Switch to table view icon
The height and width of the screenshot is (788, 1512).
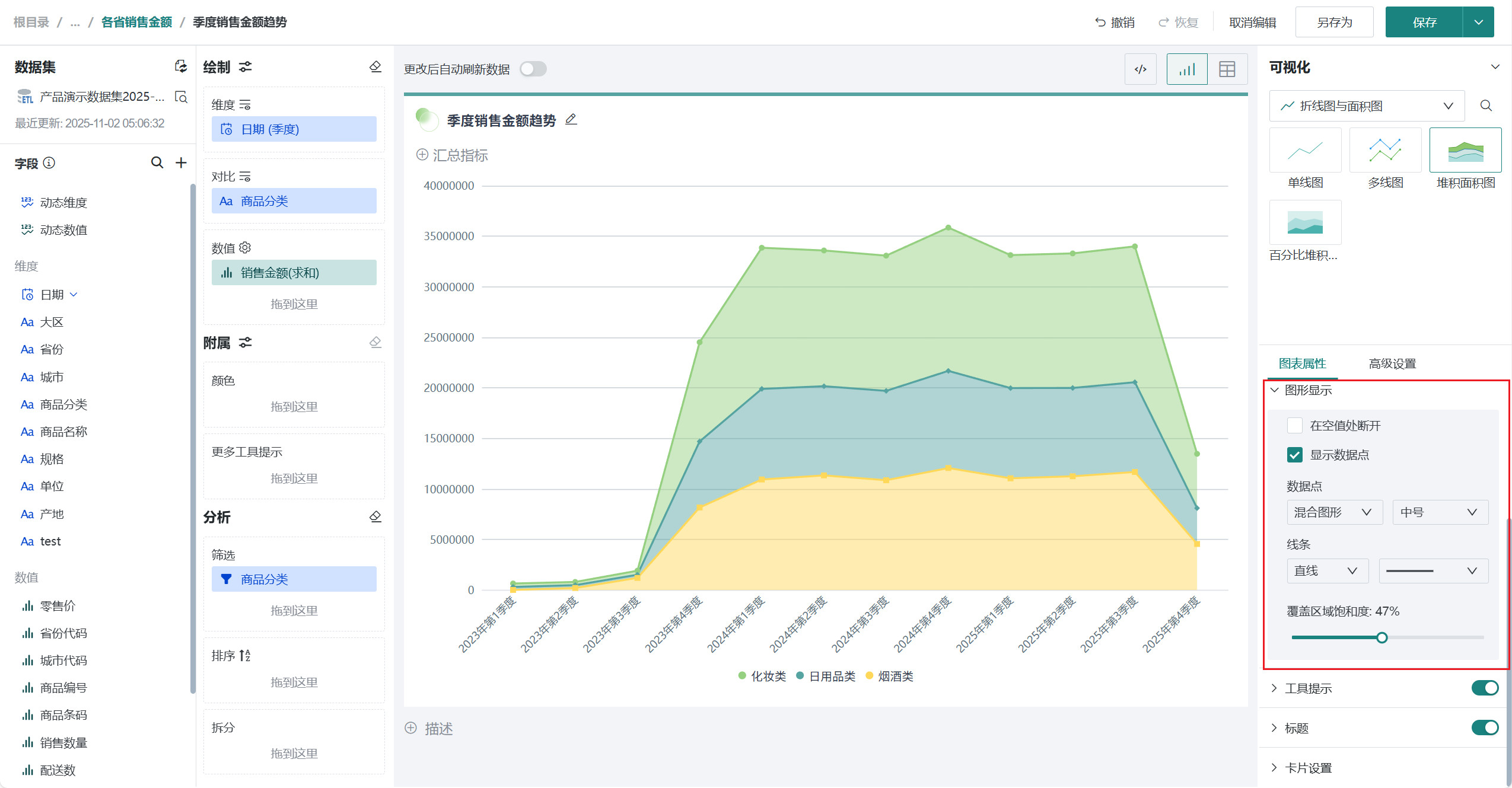1227,69
